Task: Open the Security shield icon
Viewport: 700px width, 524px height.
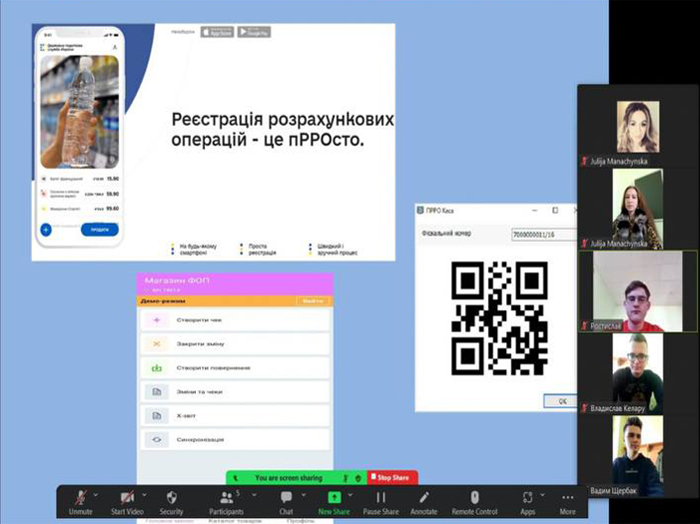Action: tap(171, 503)
